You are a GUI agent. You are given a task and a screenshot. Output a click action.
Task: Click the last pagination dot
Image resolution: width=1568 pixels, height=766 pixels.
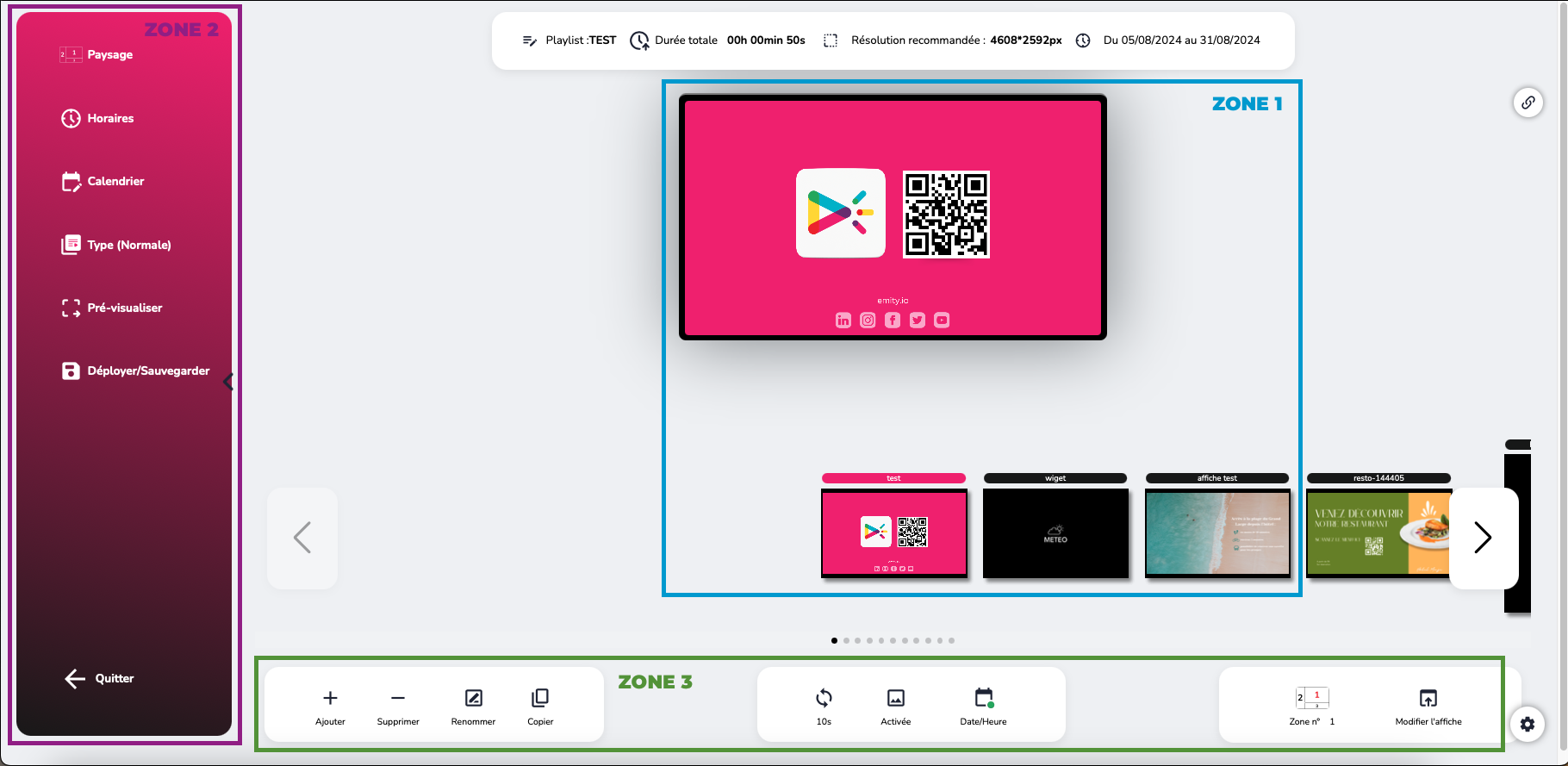click(x=951, y=640)
